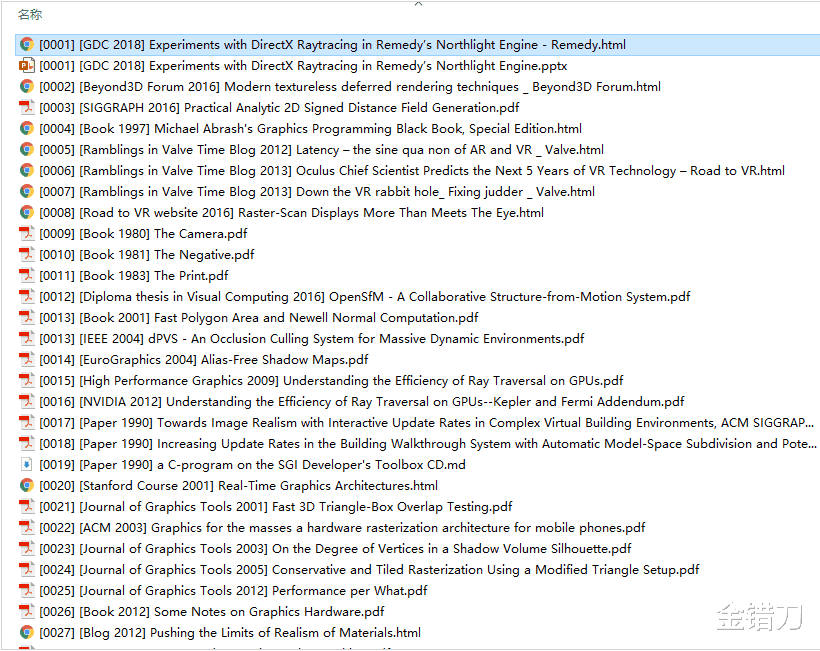Screen dimensions: 820x651
Task: Select 'Real-Time Graphics Architectures.html' file name
Action: coord(238,485)
